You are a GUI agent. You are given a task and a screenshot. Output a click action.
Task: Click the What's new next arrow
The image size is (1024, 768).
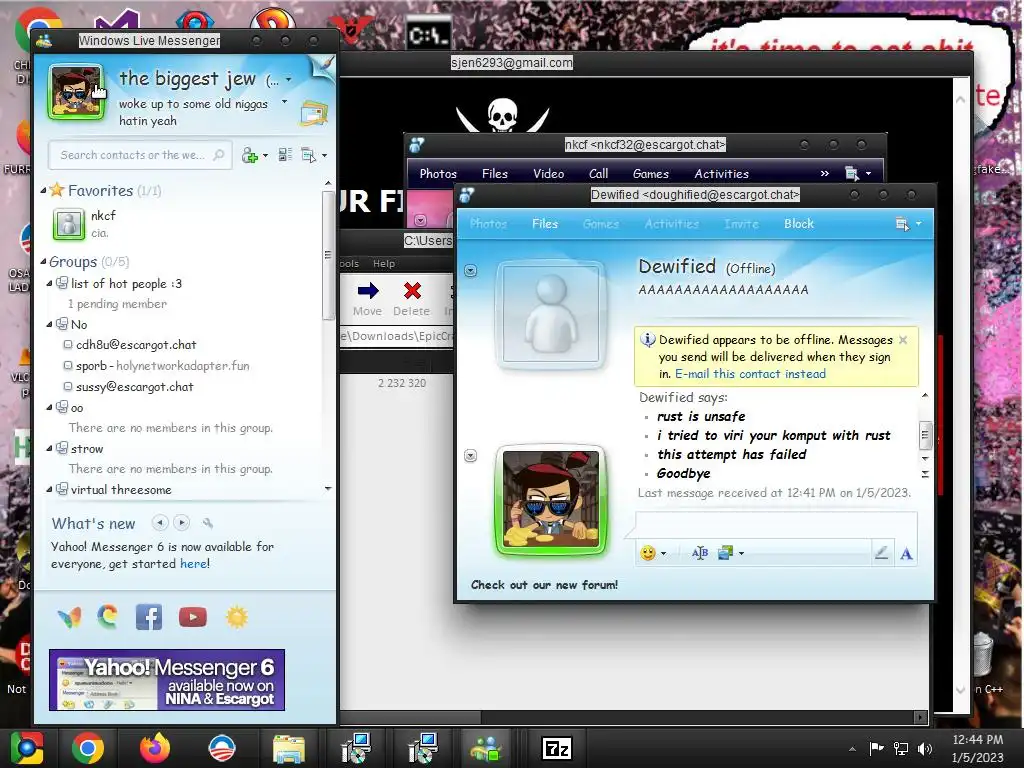point(182,522)
